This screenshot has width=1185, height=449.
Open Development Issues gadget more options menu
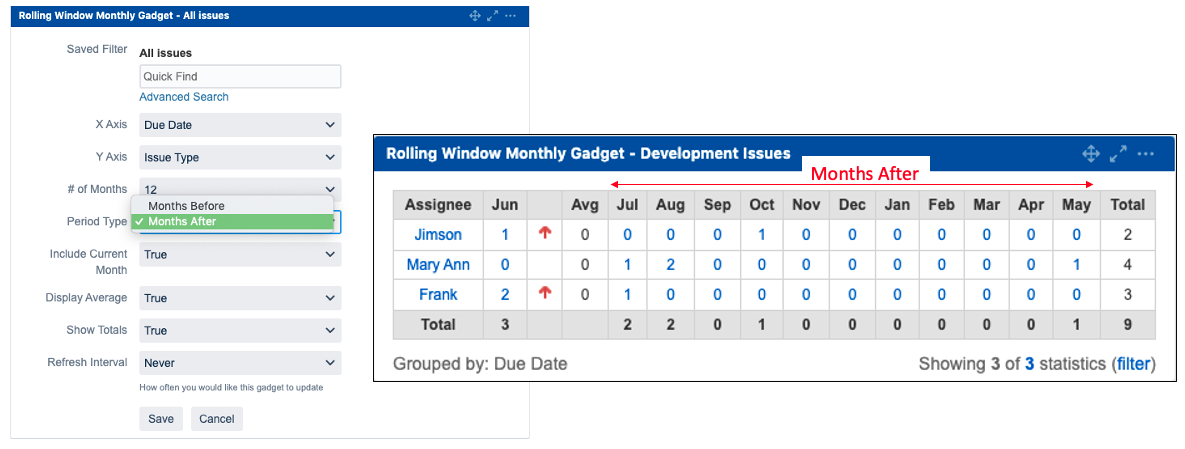[x=1146, y=153]
